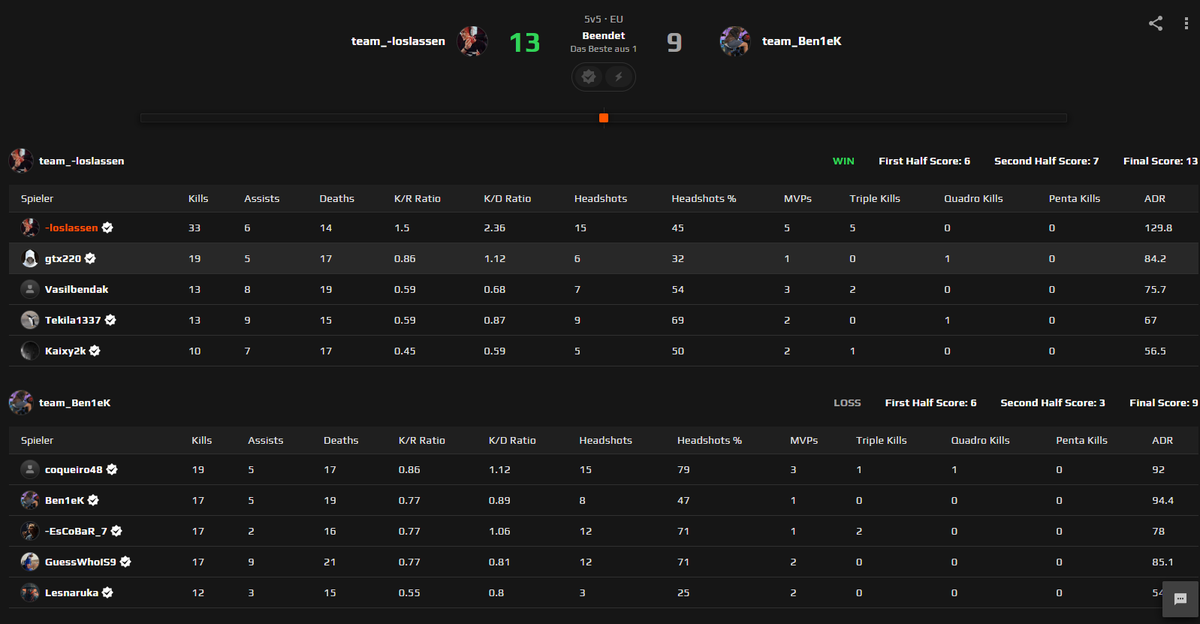Click verified badge next to Lesnaruka

(107, 592)
